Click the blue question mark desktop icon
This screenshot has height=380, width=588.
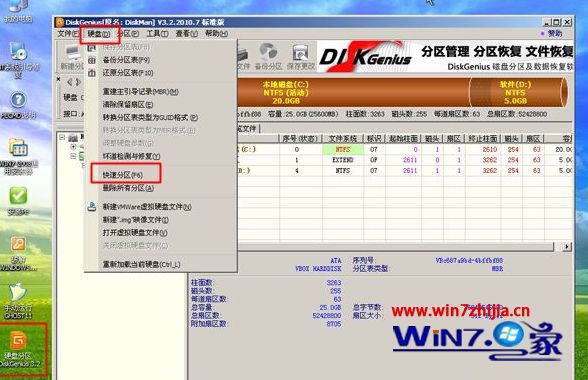click(18, 104)
